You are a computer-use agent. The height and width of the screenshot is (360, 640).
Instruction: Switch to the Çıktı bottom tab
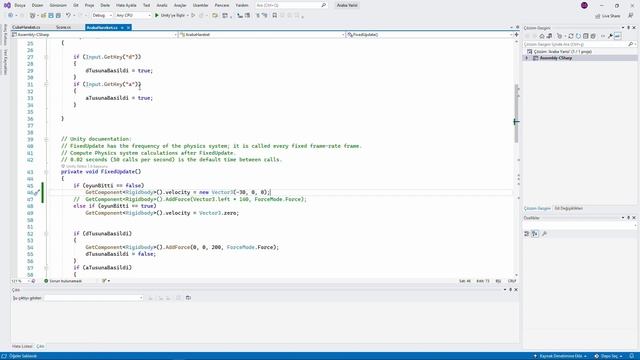coord(40,346)
